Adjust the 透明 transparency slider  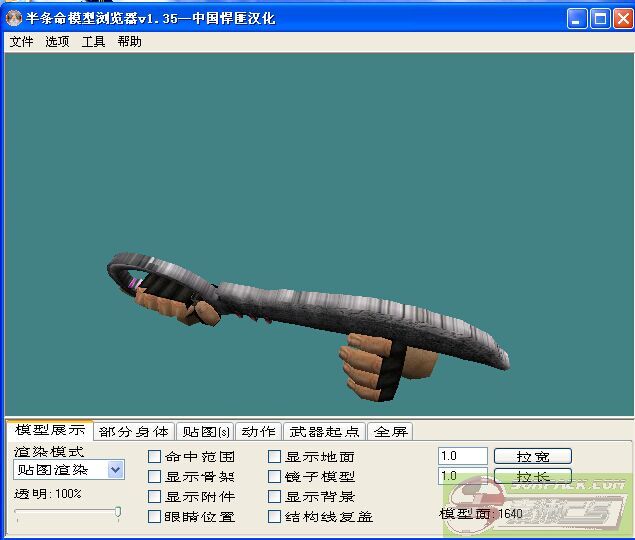(x=118, y=513)
